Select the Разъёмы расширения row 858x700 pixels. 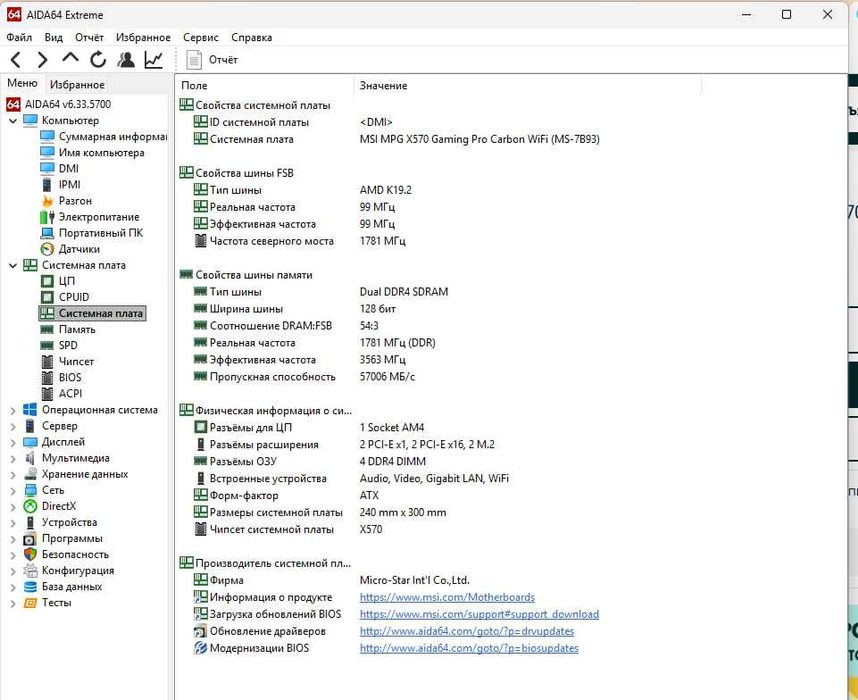pyautogui.click(x=344, y=444)
